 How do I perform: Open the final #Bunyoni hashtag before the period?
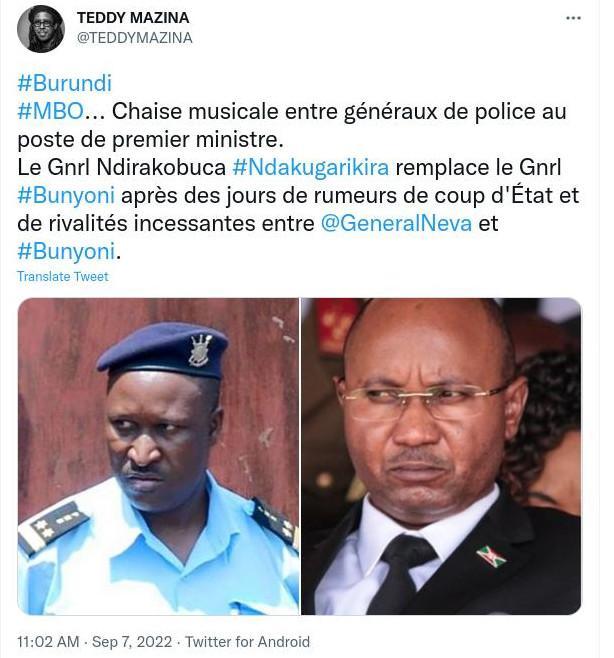pyautogui.click(x=66, y=251)
